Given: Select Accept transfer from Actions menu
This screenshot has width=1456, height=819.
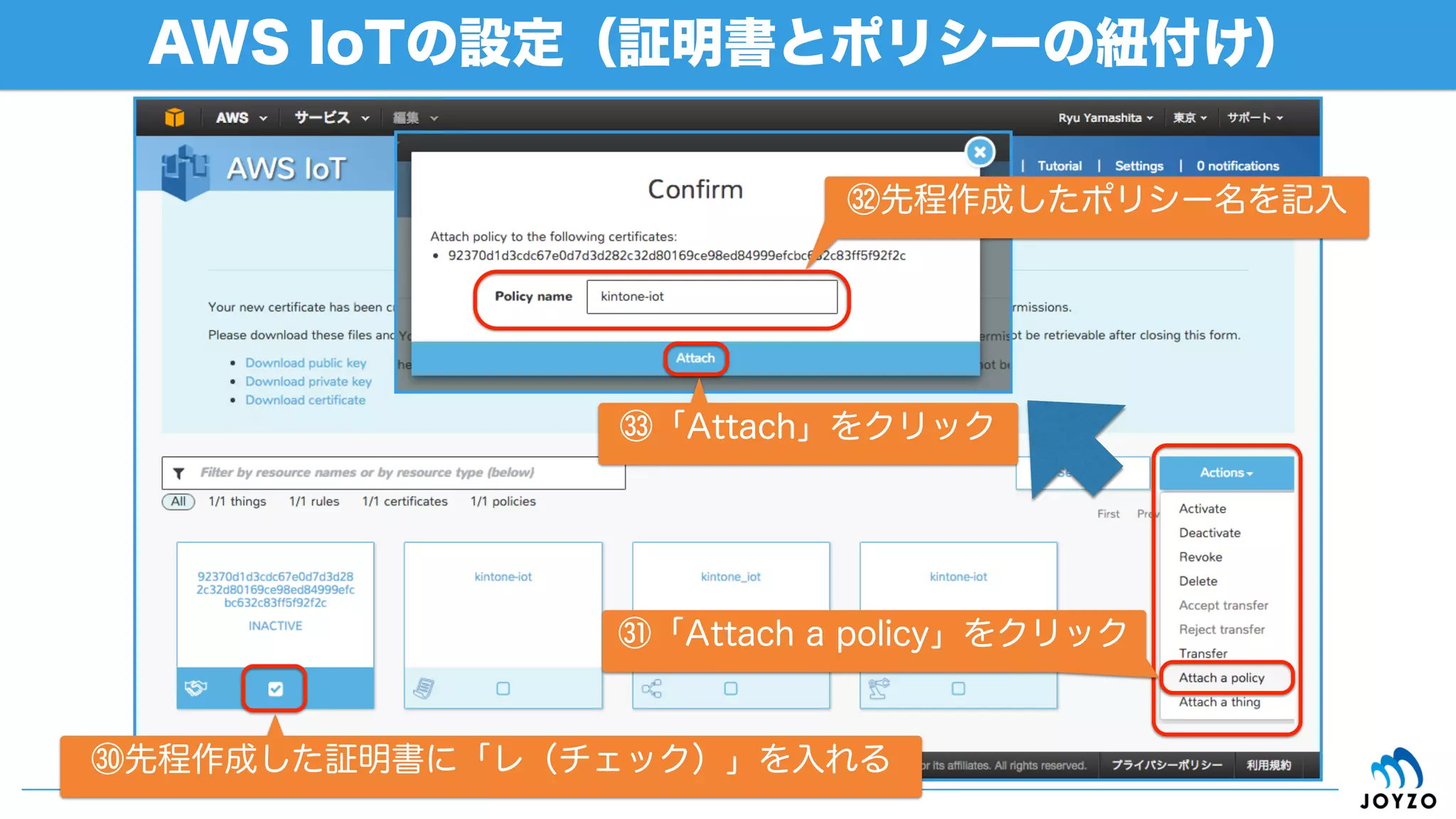Looking at the screenshot, I should [x=1223, y=605].
